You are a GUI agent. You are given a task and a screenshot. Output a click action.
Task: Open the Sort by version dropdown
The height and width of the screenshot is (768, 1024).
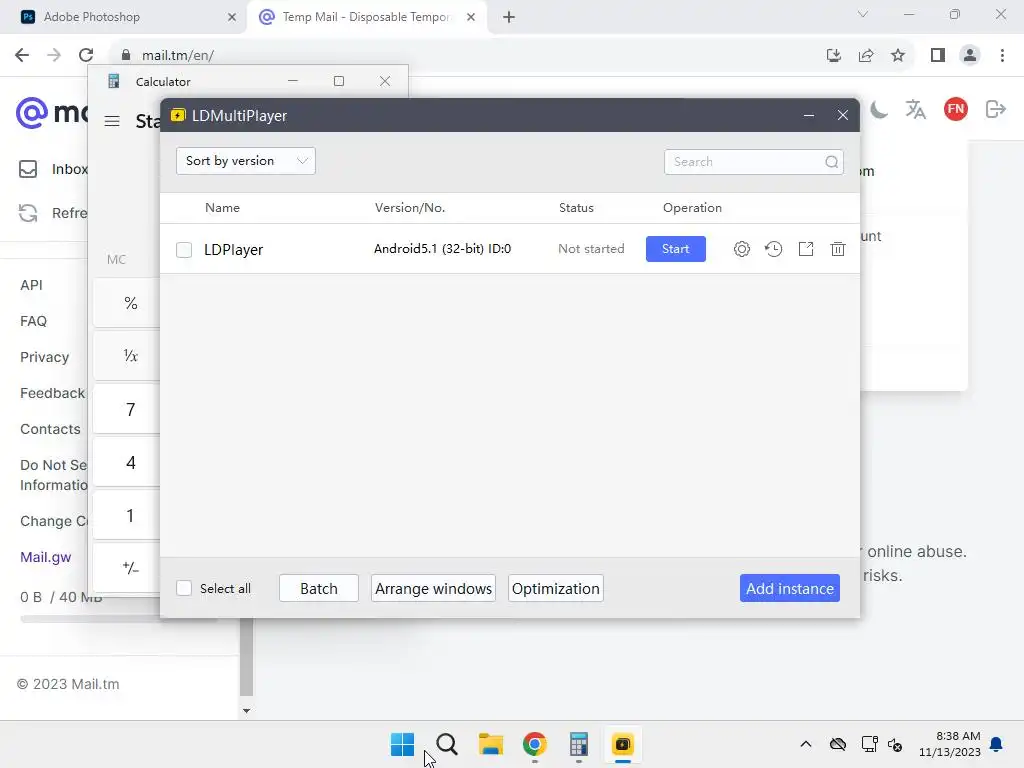pyautogui.click(x=246, y=161)
